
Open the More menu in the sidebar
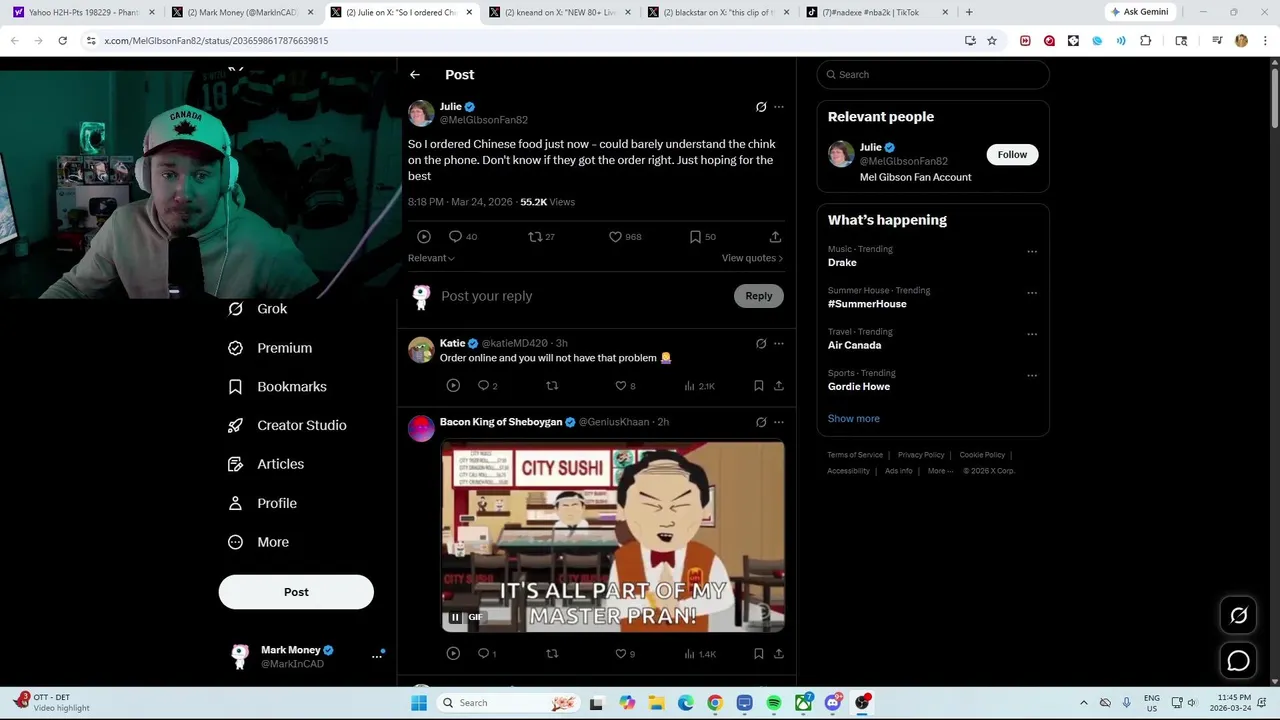coord(258,542)
